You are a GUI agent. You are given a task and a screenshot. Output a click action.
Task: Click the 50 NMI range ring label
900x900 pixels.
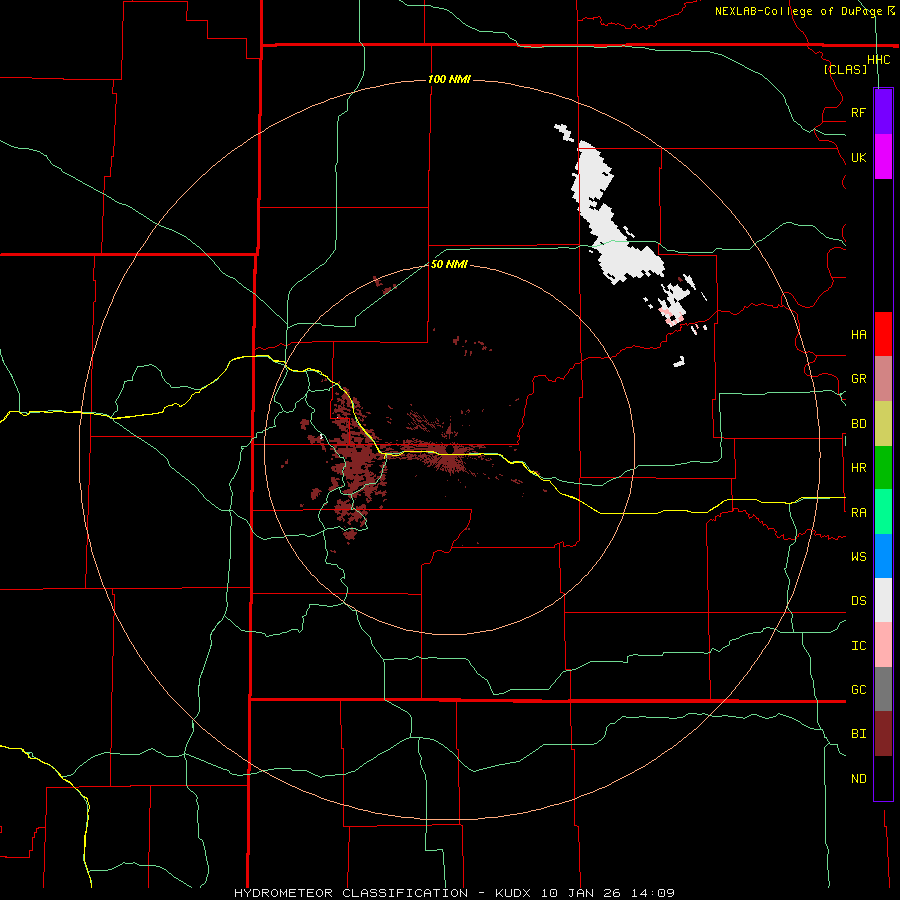pos(449,264)
